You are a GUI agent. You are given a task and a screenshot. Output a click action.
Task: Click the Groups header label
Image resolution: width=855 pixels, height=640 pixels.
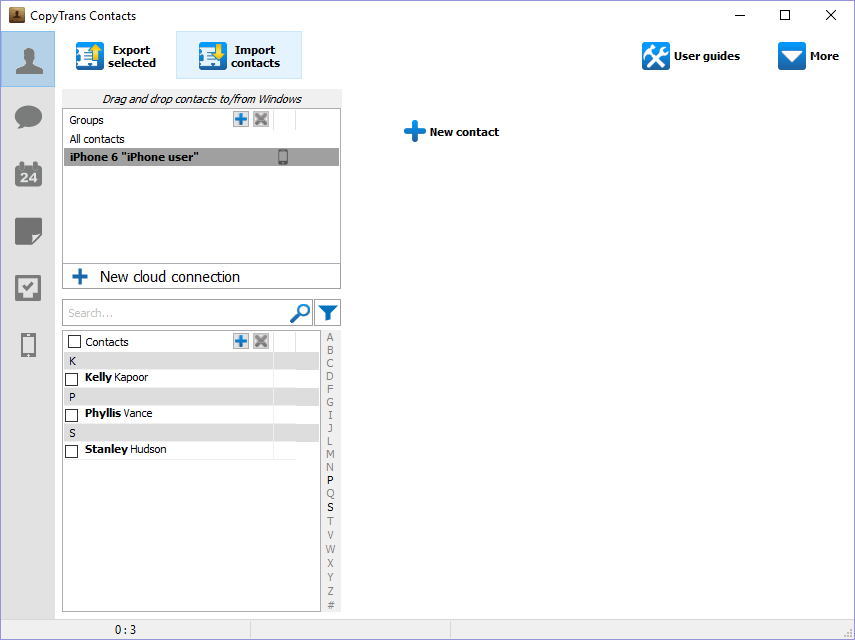[86, 120]
